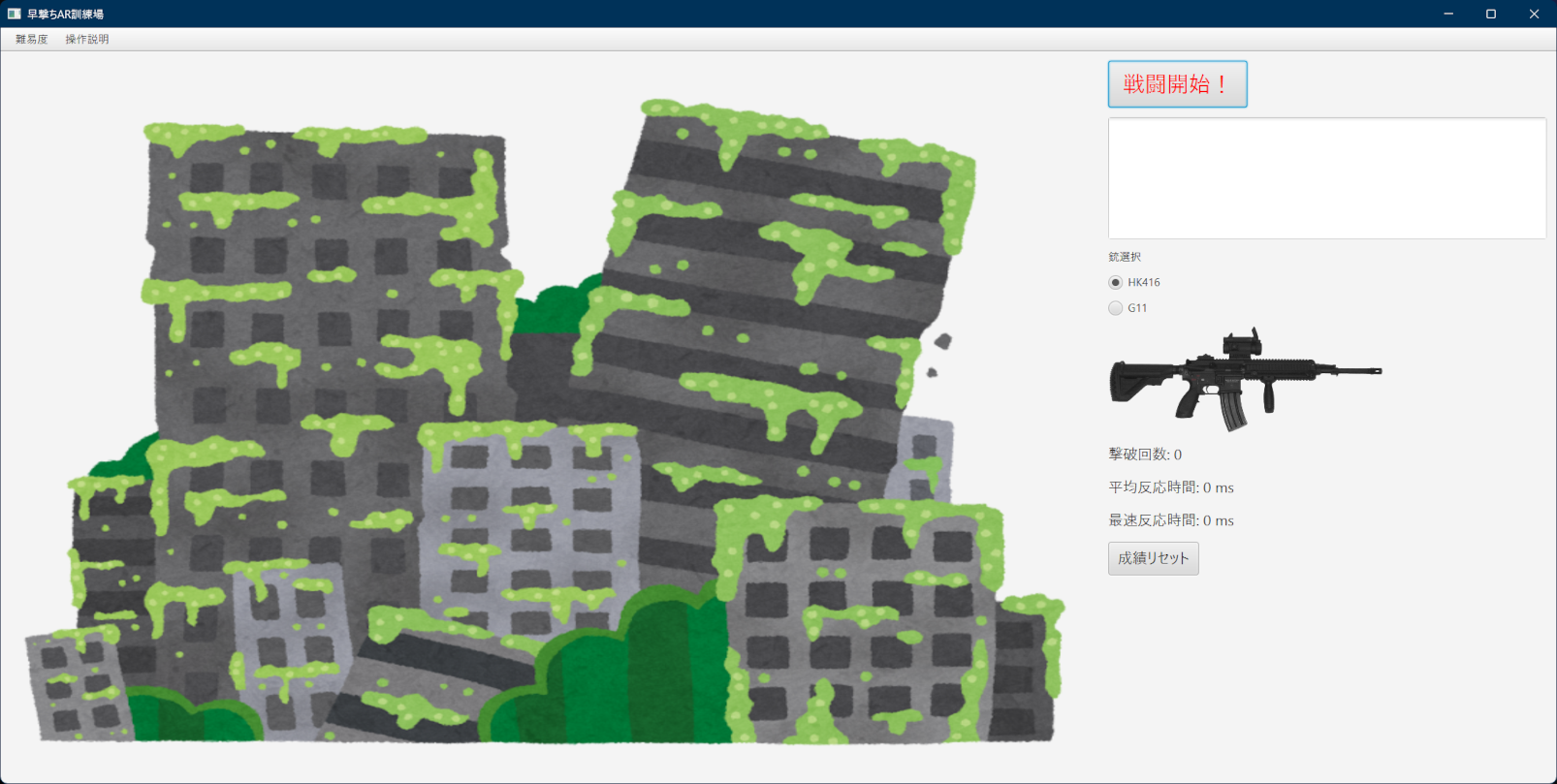Click the 最速反応時間 readout
The height and width of the screenshot is (784, 1557).
pos(1171,520)
